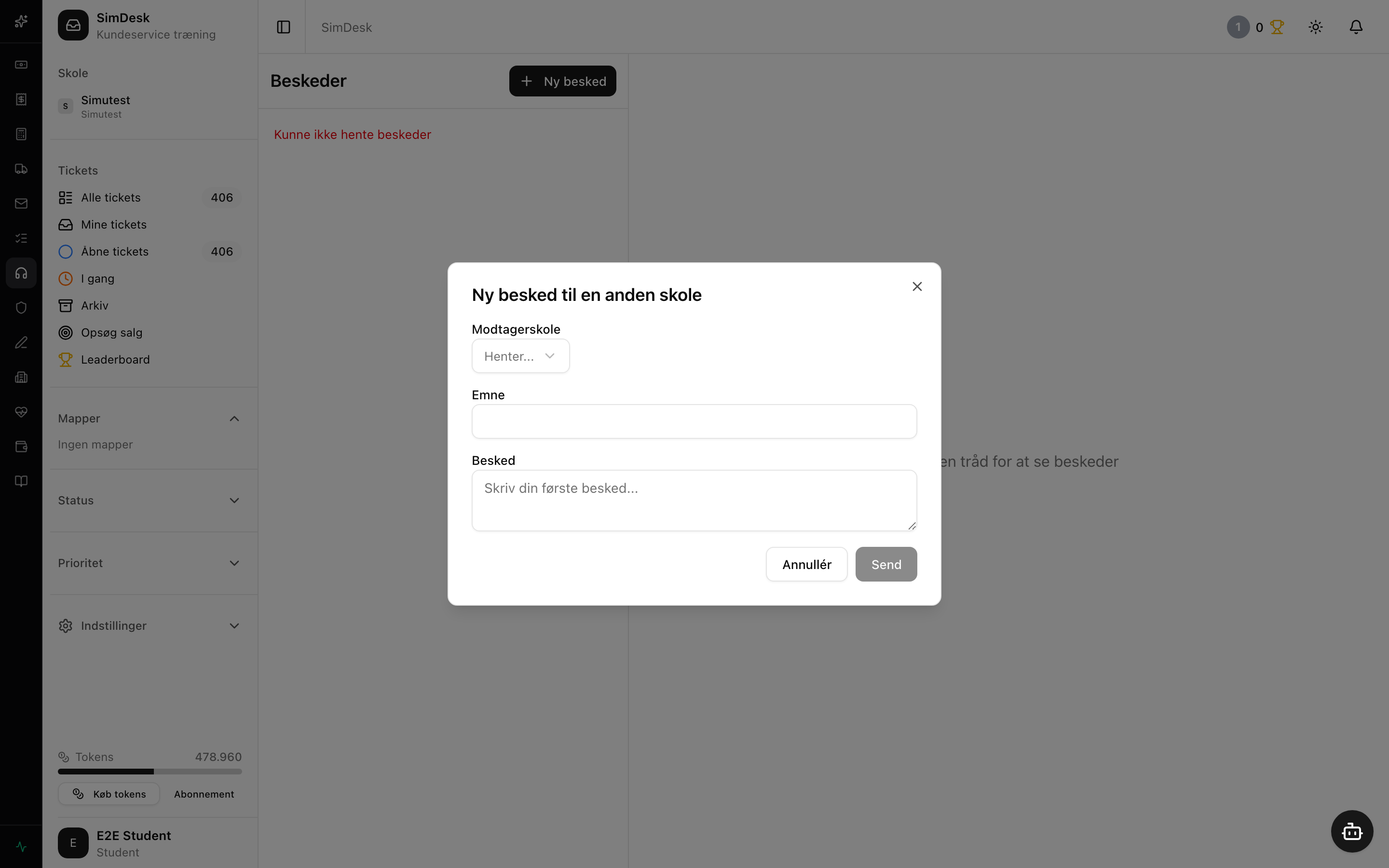Image resolution: width=1389 pixels, height=868 pixels.
Task: Focus the Besked message textarea
Action: 694,501
